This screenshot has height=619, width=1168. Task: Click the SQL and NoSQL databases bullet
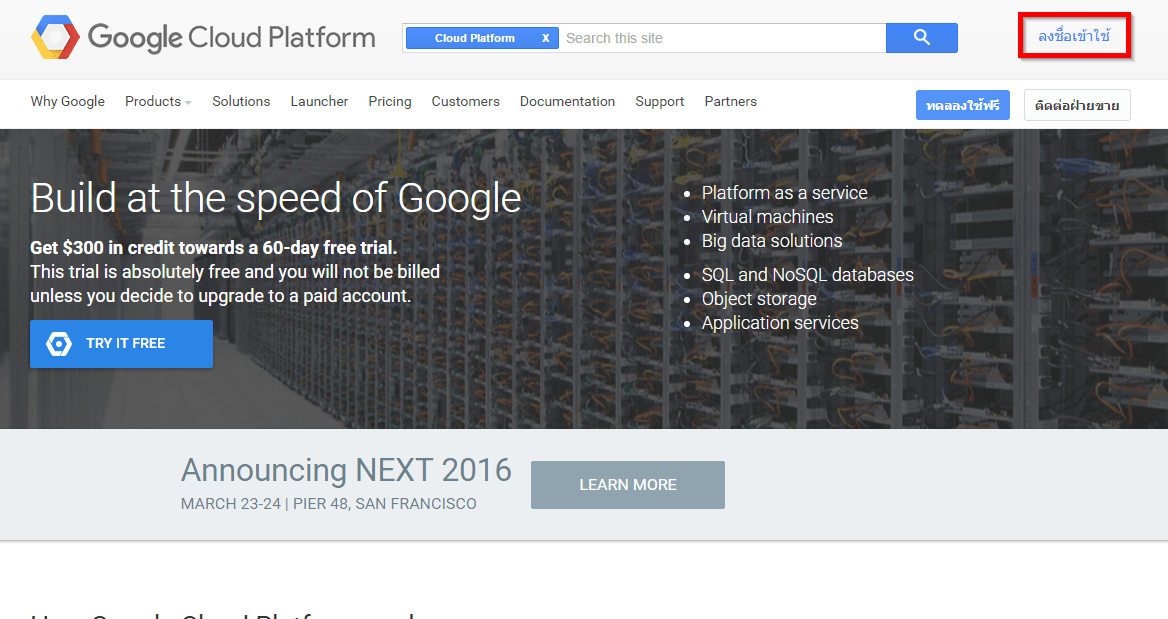(x=807, y=275)
